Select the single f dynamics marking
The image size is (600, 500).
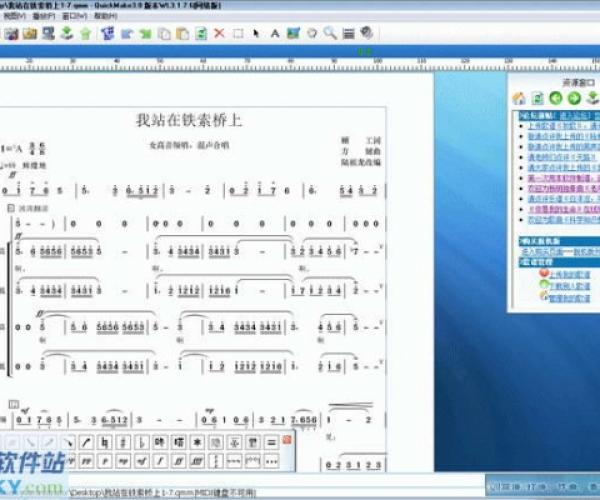[x=160, y=461]
